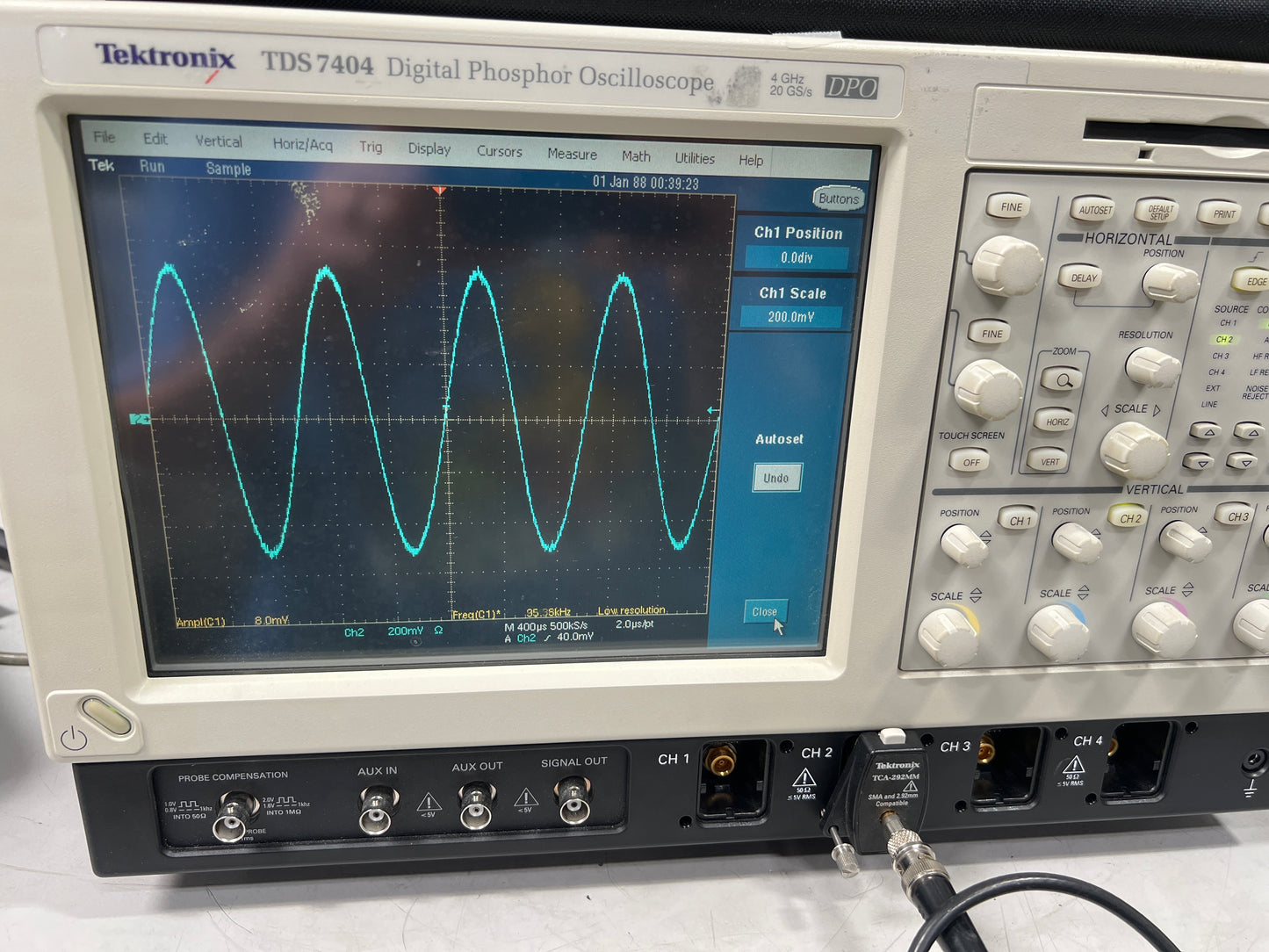This screenshot has width=1269, height=952.
Task: Touch the CH 2 SCALE knob with blue ring
Action: (x=1058, y=632)
